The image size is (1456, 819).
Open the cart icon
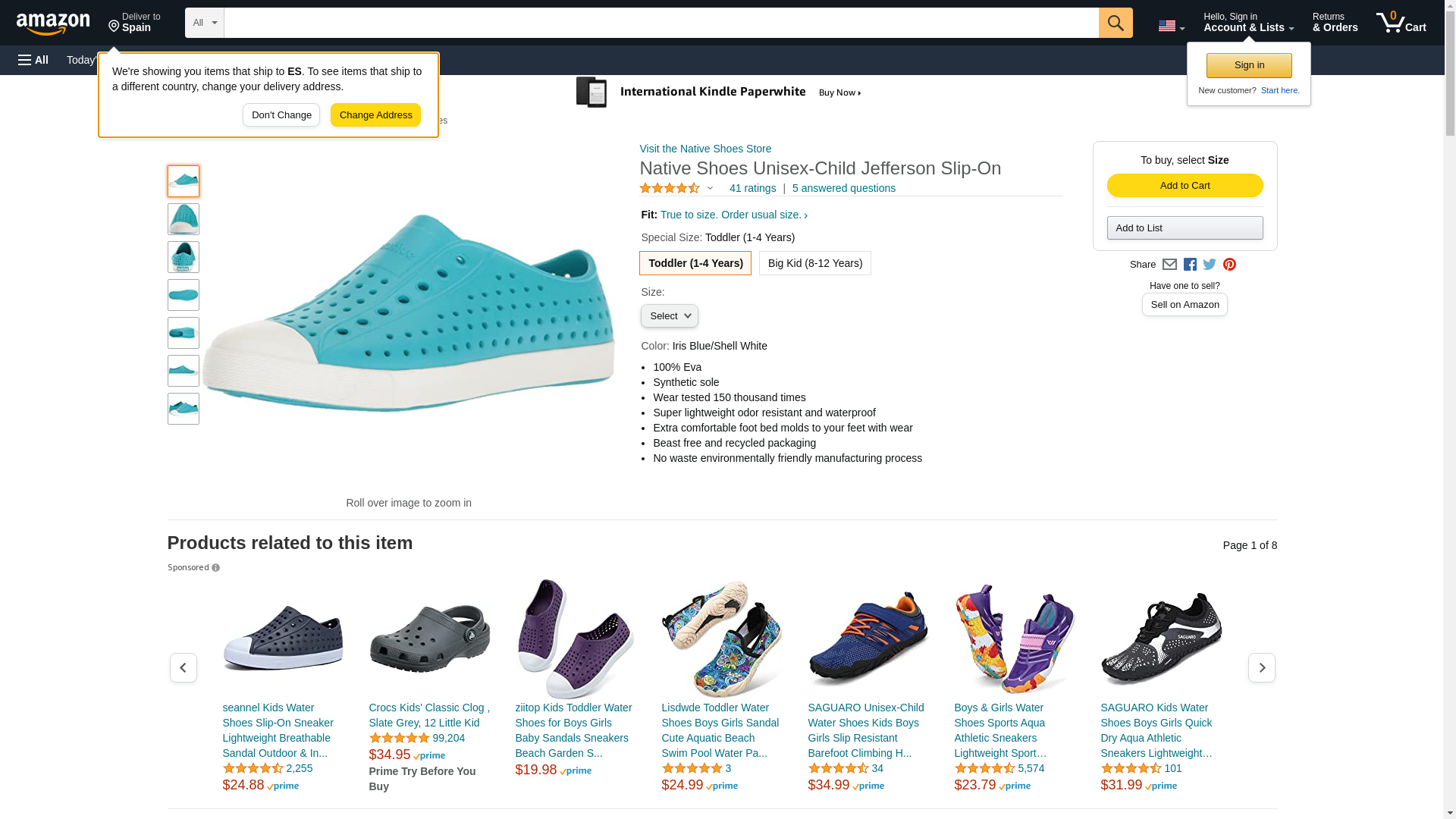click(x=1401, y=23)
